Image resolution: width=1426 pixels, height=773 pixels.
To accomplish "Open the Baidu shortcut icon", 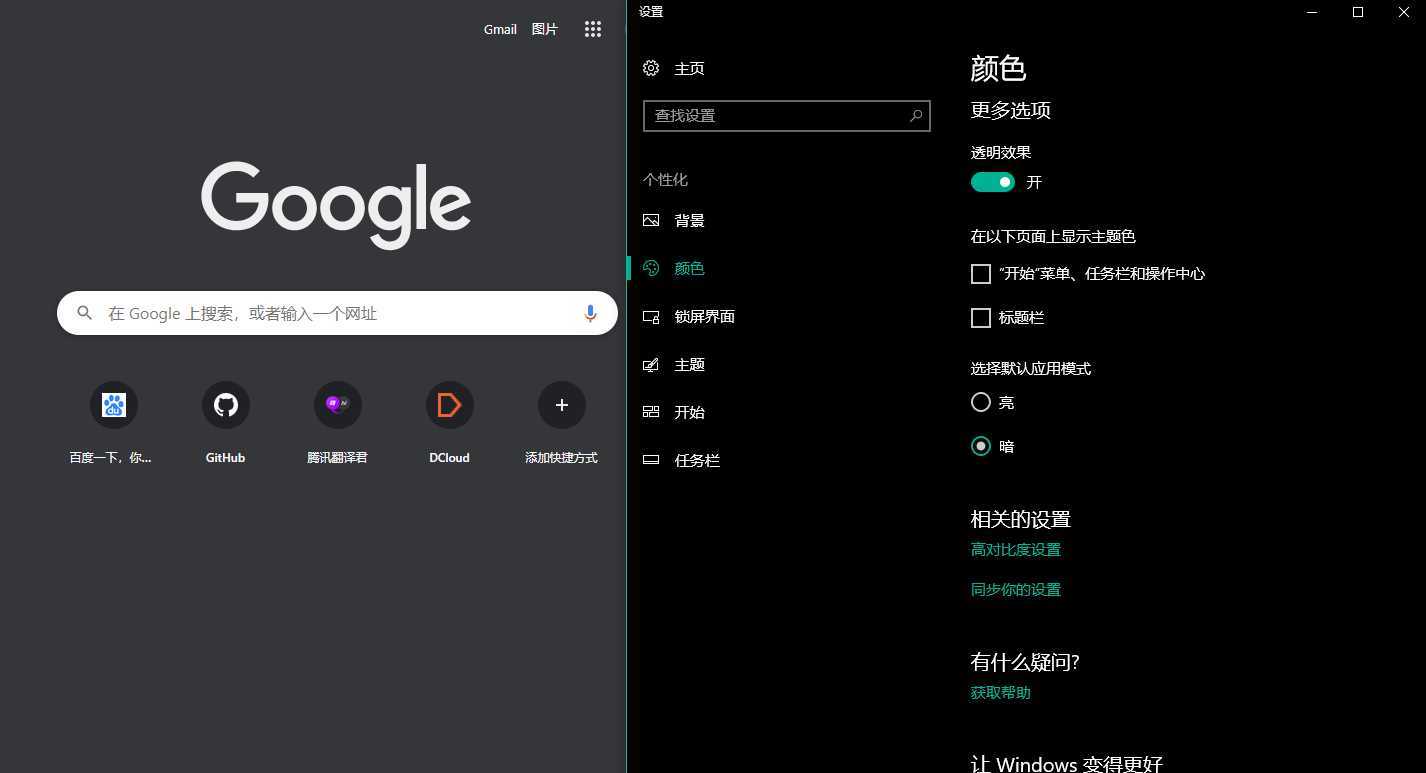I will coord(114,405).
